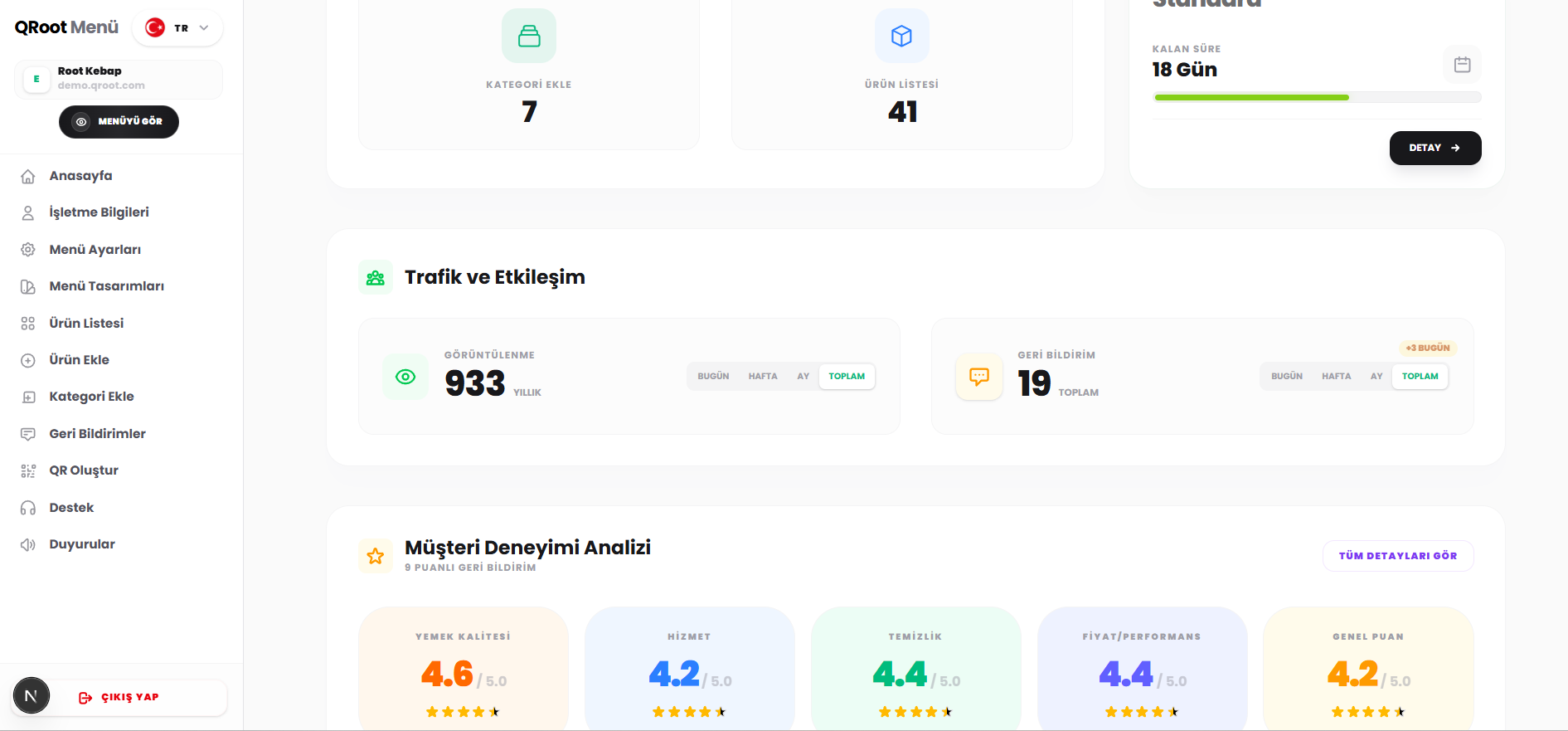Click Tüm Detayları Gör button

[x=1397, y=556]
